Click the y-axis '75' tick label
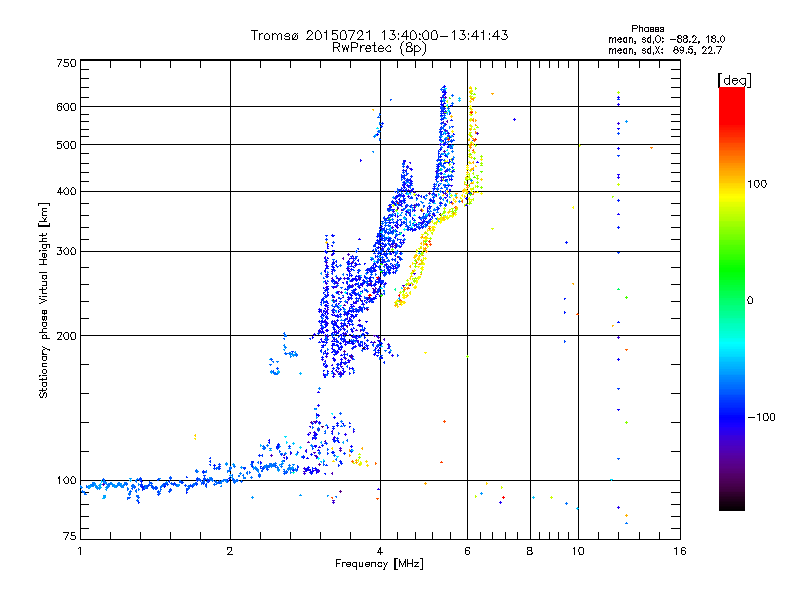Screen dimensions: 800x600 70,536
